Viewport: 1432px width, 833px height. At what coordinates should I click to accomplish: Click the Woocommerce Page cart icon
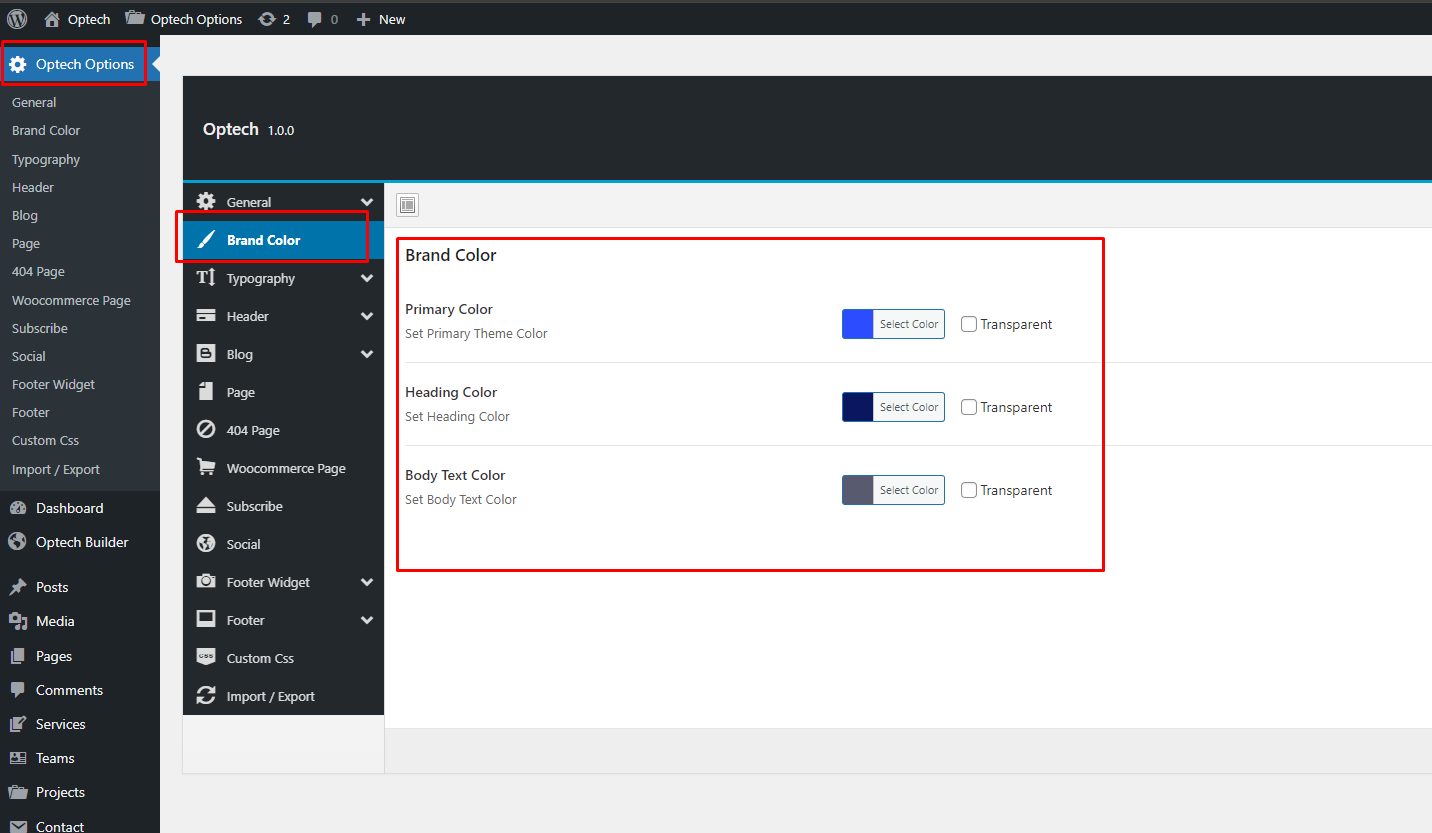click(x=206, y=468)
